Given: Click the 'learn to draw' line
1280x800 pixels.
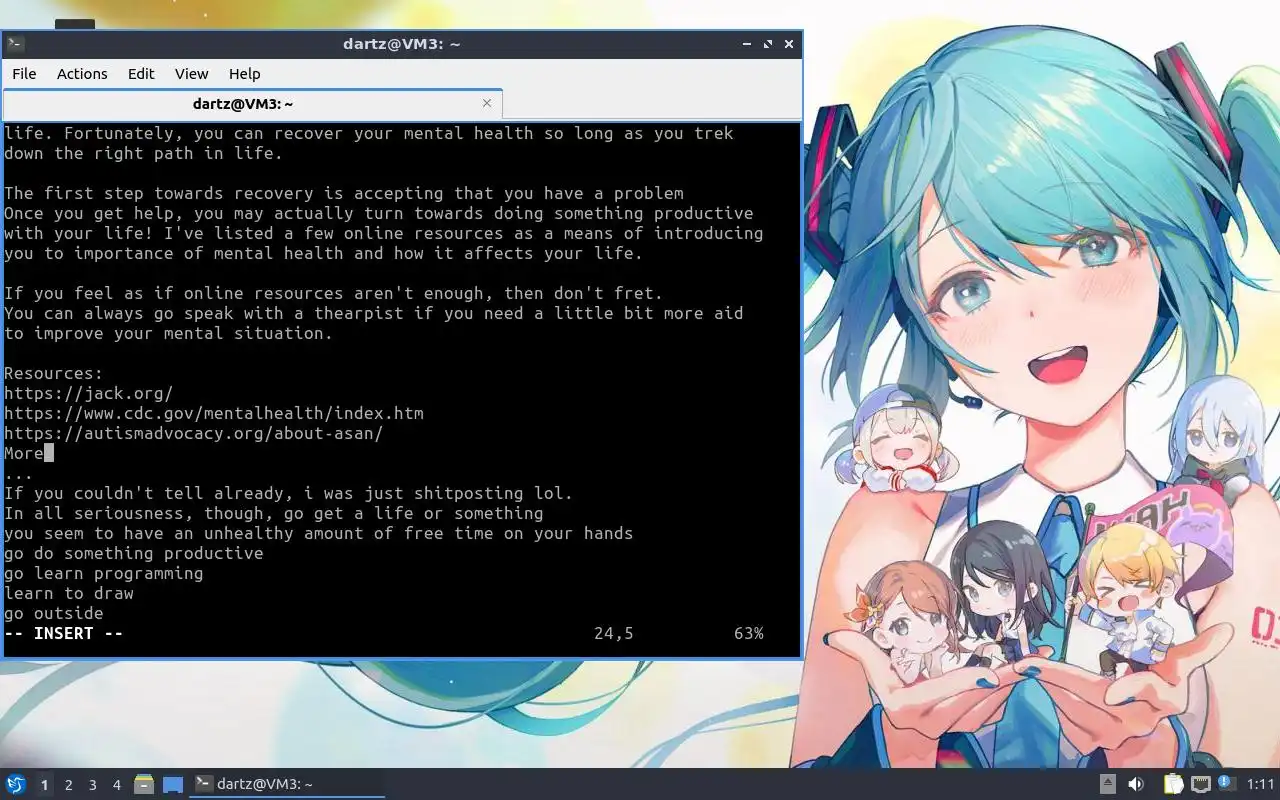Looking at the screenshot, I should pos(69,593).
